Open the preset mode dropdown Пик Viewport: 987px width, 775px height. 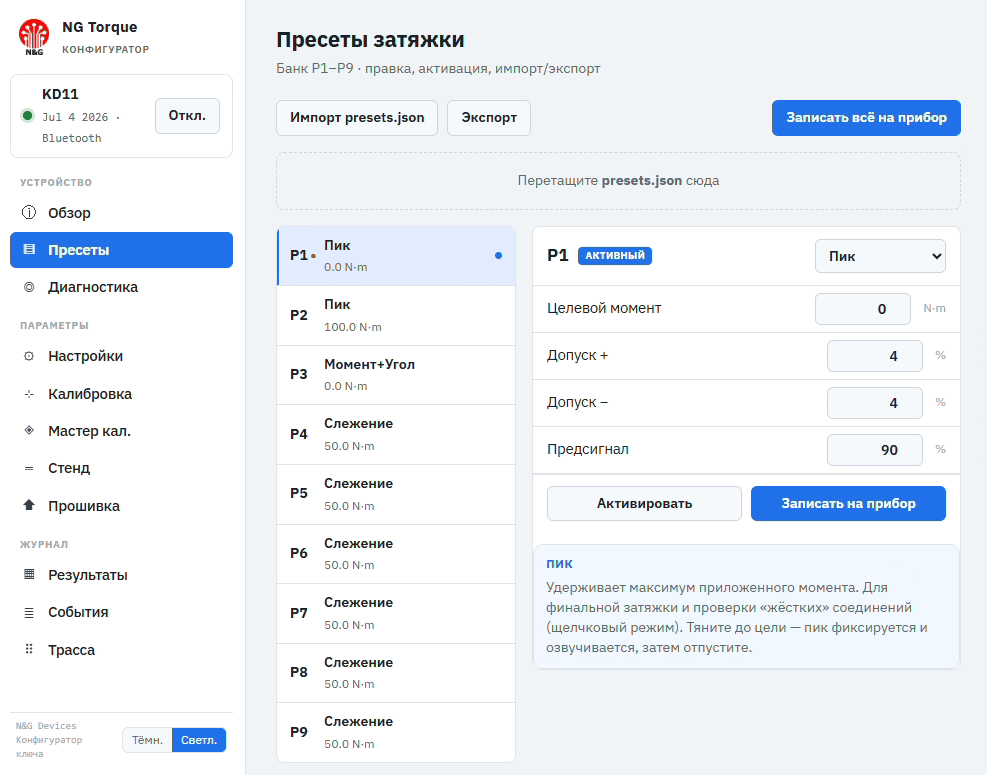coord(880,256)
